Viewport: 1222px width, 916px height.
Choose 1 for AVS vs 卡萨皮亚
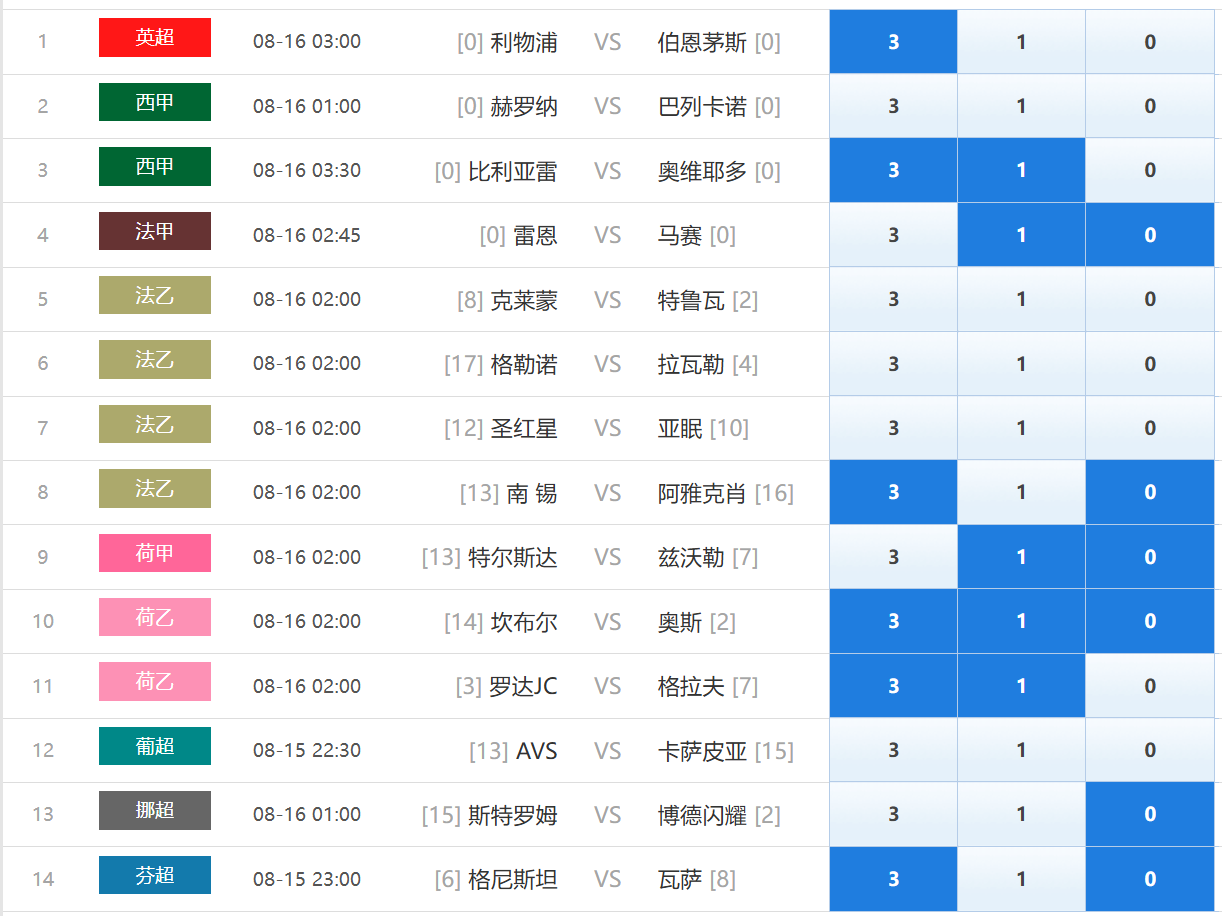(1021, 750)
